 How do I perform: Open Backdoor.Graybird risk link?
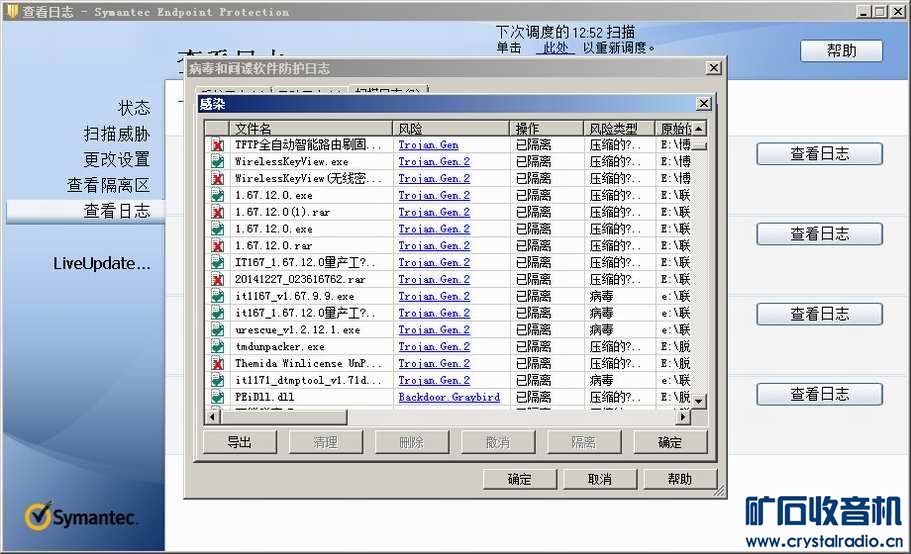pyautogui.click(x=449, y=397)
